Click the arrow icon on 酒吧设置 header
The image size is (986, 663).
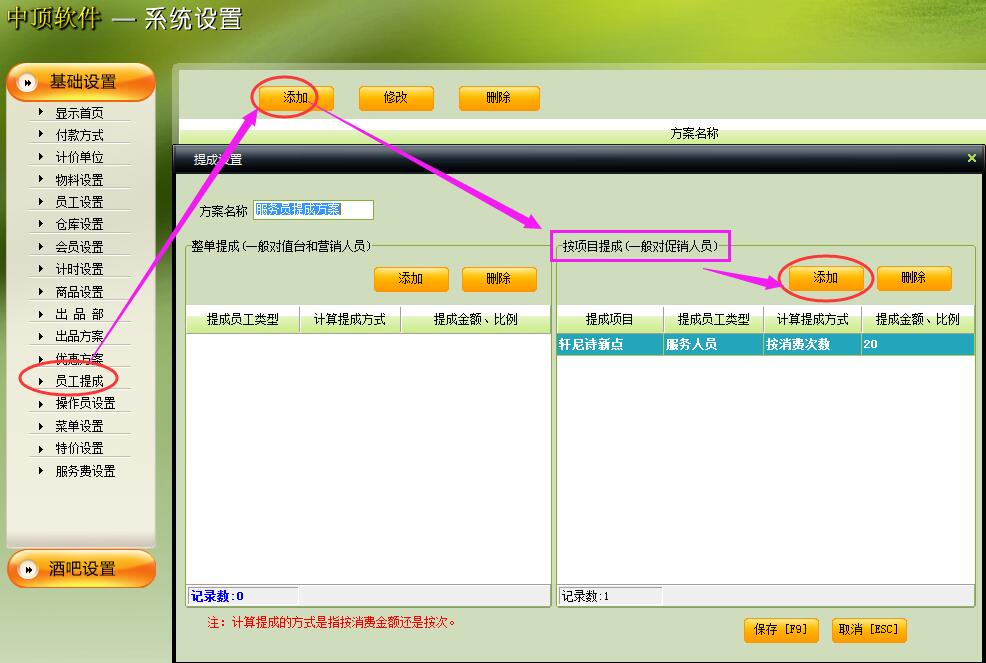coord(28,569)
